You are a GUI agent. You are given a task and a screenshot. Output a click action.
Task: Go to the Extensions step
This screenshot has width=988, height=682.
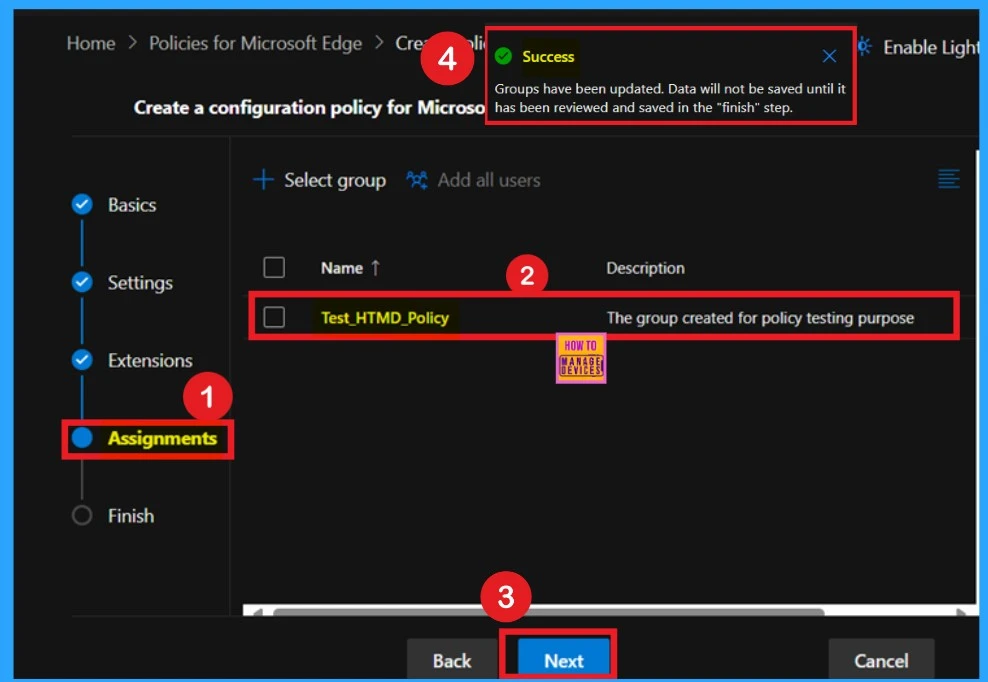point(150,361)
